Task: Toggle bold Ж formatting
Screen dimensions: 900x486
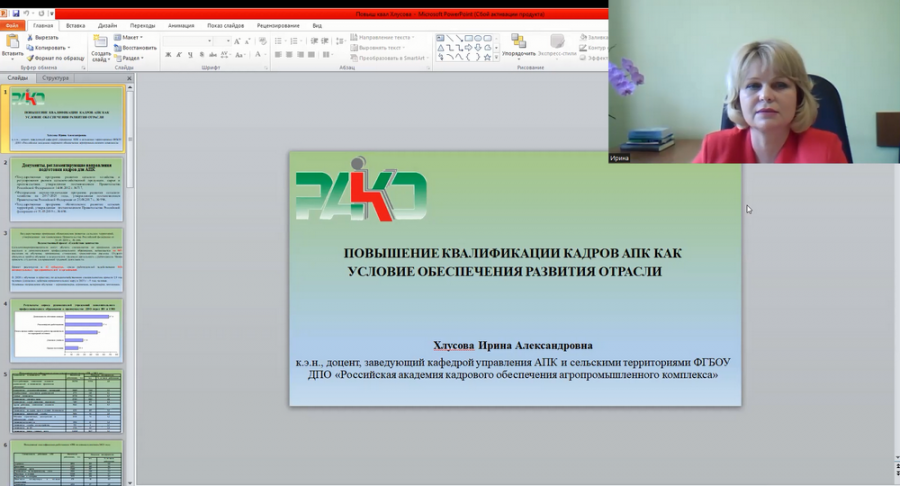Action: click(167, 55)
